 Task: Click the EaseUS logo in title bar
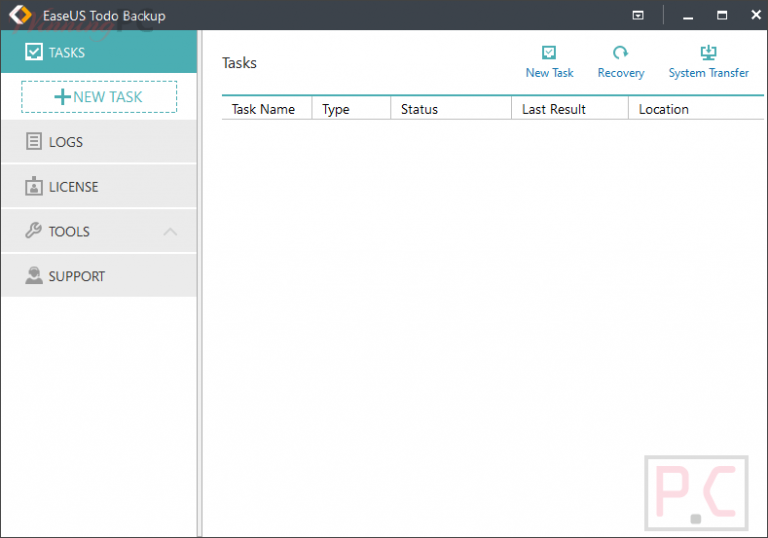tap(21, 15)
